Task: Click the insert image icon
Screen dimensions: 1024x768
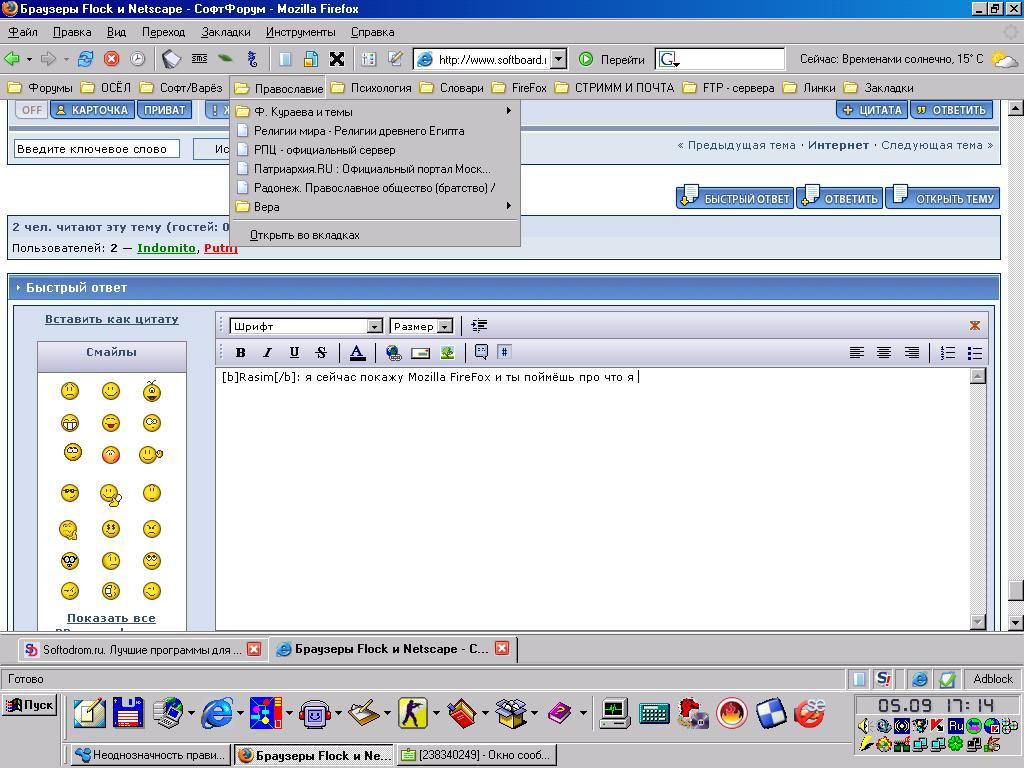Action: [447, 353]
